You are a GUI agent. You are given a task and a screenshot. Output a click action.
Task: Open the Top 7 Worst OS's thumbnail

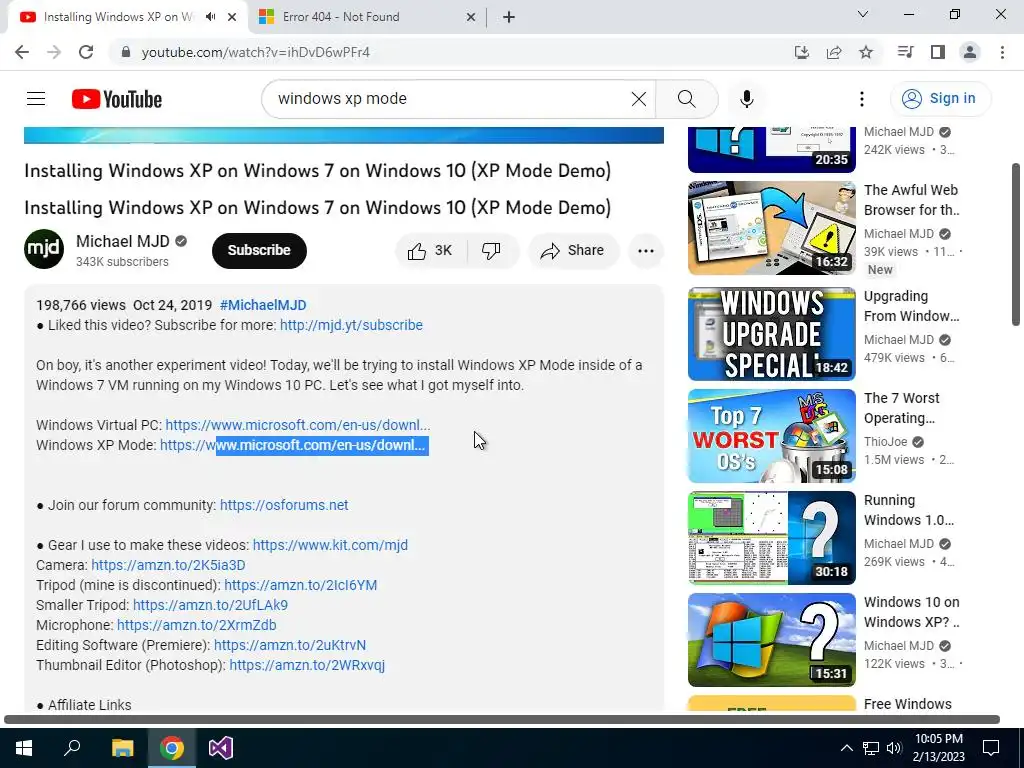(771, 436)
